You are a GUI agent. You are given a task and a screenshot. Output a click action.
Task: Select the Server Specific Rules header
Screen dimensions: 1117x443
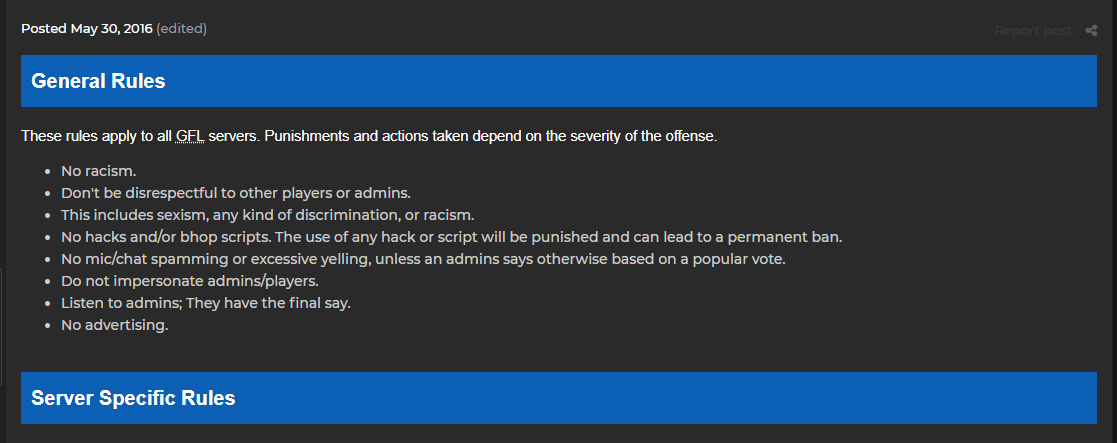tap(558, 398)
